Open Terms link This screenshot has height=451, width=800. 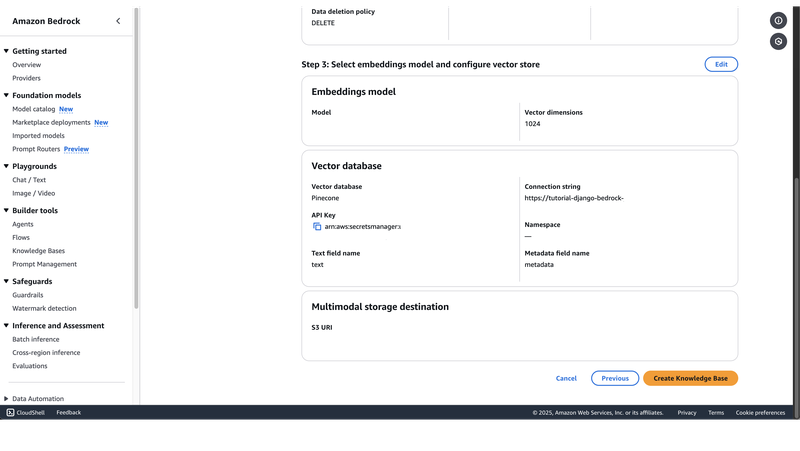716,413
